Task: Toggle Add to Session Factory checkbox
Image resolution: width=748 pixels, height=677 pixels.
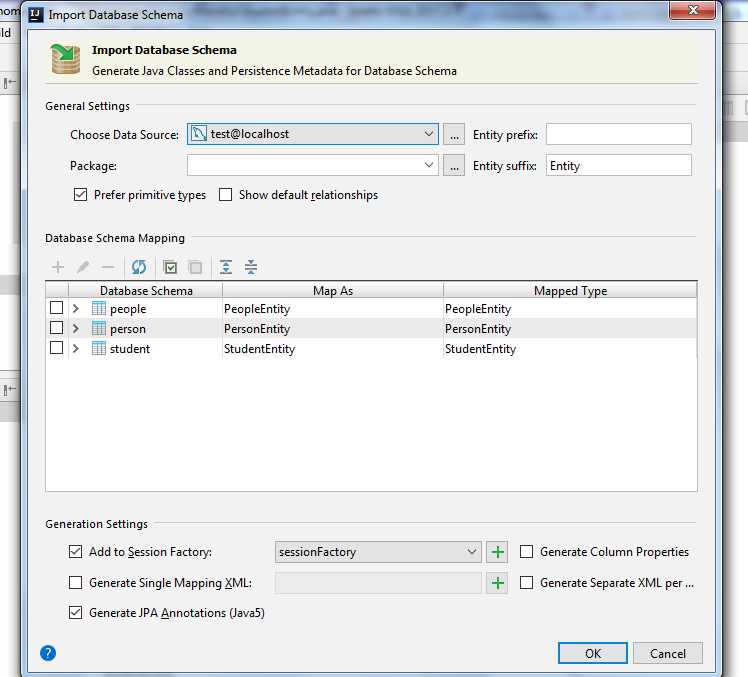Action: [x=75, y=552]
